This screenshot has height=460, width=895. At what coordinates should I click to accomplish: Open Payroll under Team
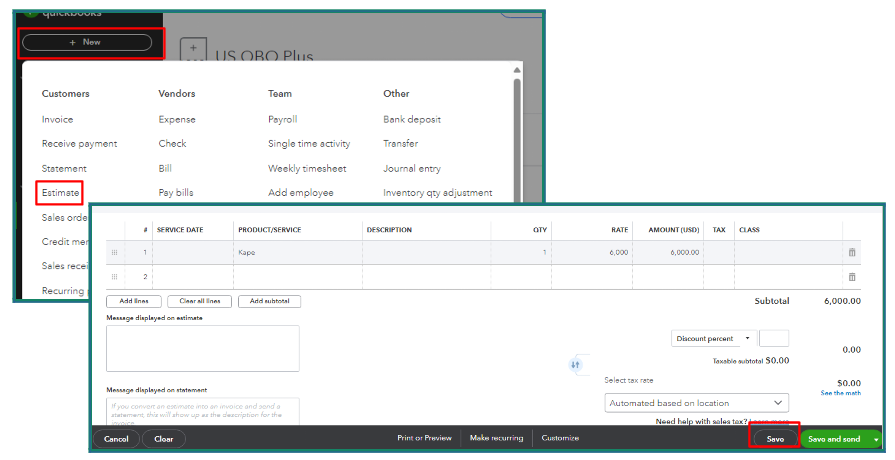pyautogui.click(x=283, y=119)
